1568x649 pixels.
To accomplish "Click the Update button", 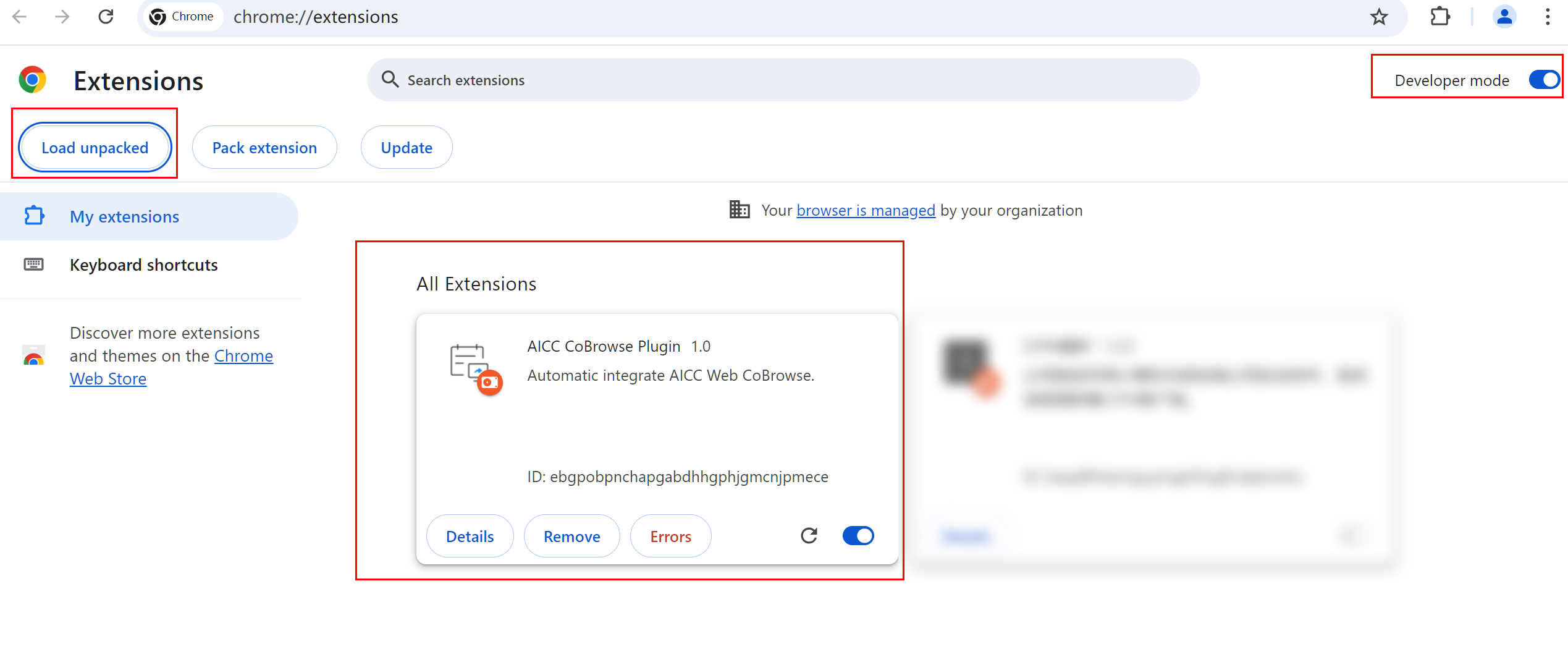I will 407,147.
